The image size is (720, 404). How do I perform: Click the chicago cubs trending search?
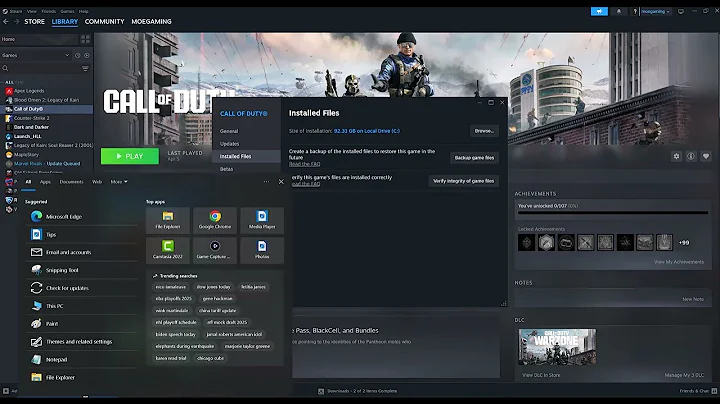(210, 358)
